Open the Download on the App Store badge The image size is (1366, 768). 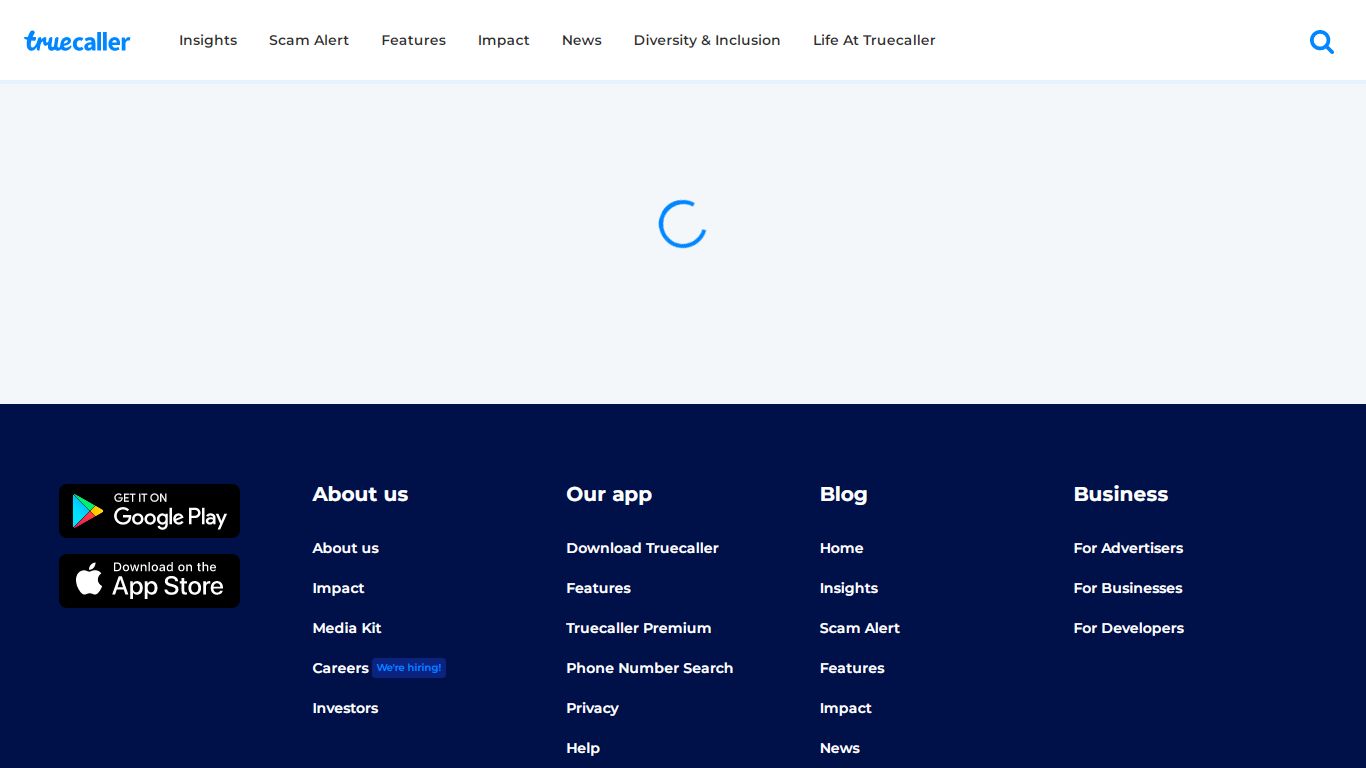(149, 581)
